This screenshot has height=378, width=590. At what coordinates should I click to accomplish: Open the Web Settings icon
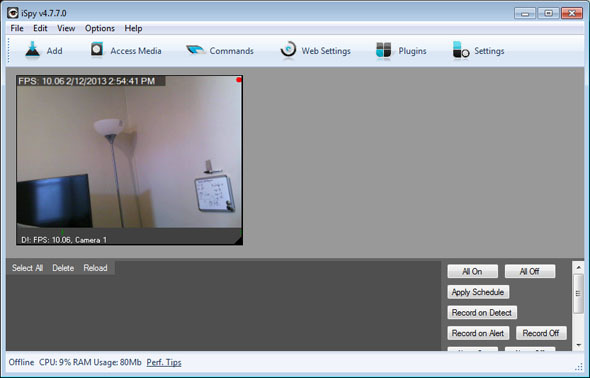click(x=288, y=50)
